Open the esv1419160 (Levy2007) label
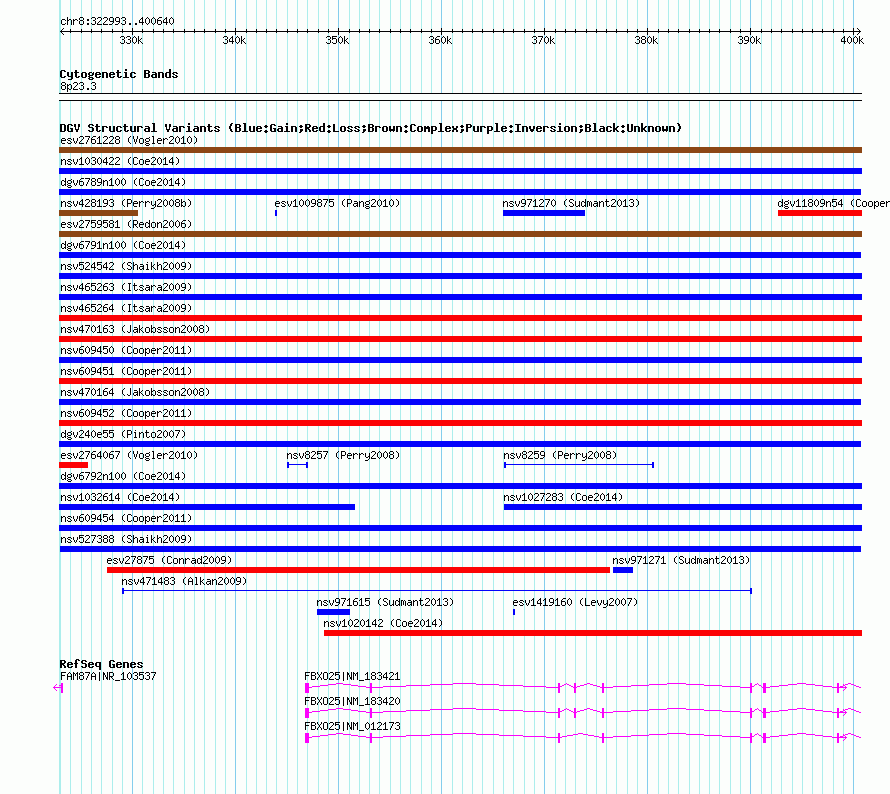The image size is (890, 794). pos(575,602)
